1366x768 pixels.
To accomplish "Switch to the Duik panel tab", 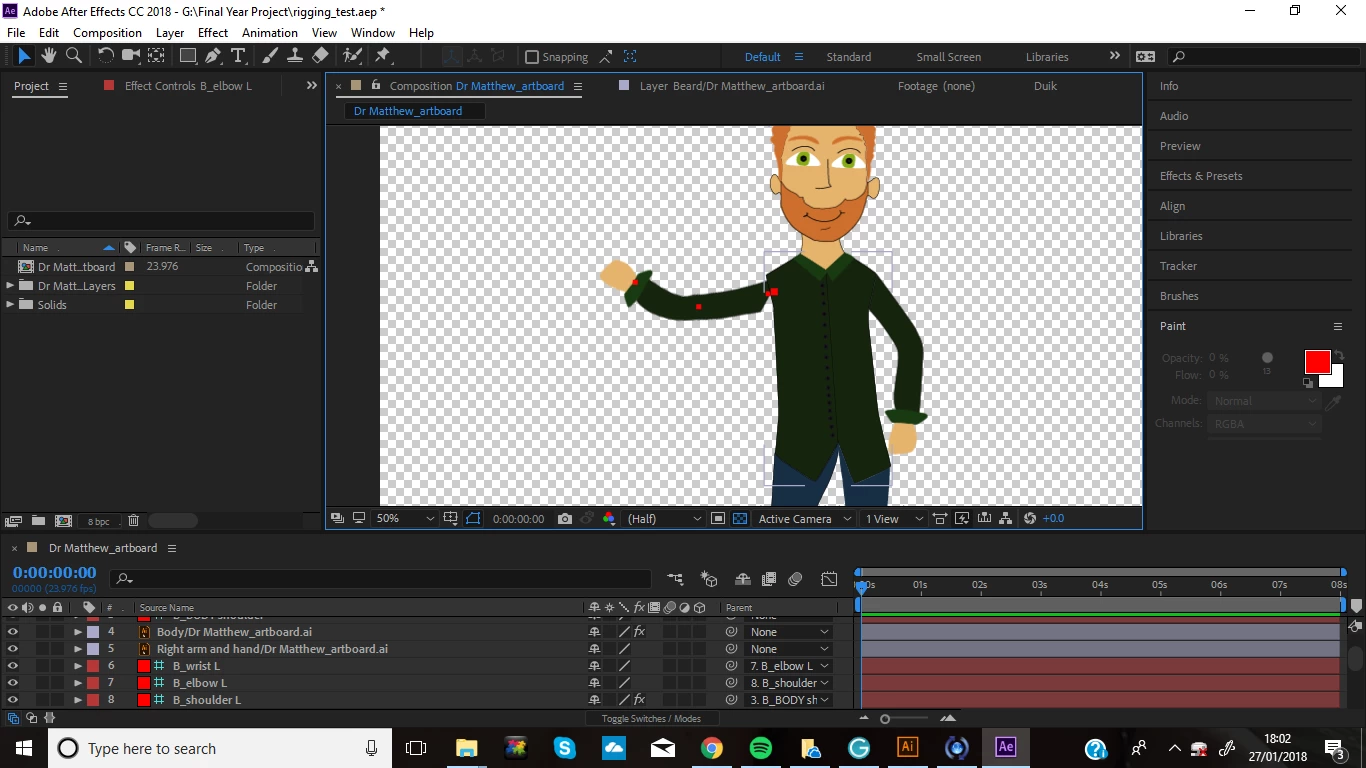I will tap(1045, 86).
